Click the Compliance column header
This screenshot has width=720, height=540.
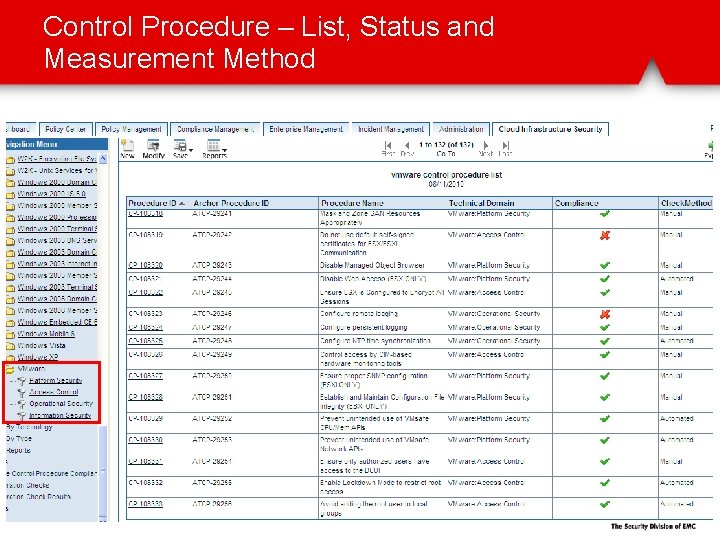click(576, 203)
